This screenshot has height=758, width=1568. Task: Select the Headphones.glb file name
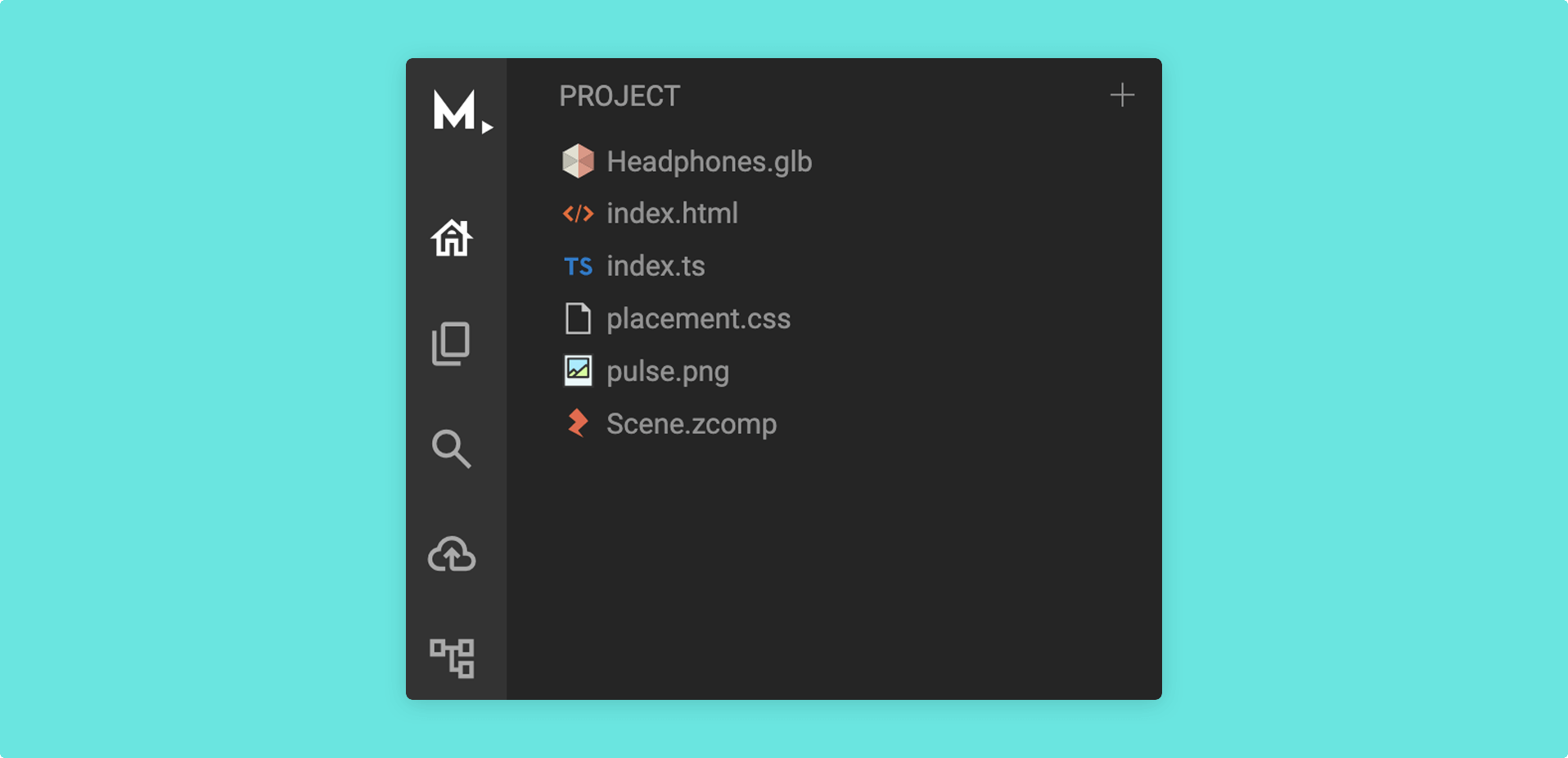pyautogui.click(x=710, y=162)
